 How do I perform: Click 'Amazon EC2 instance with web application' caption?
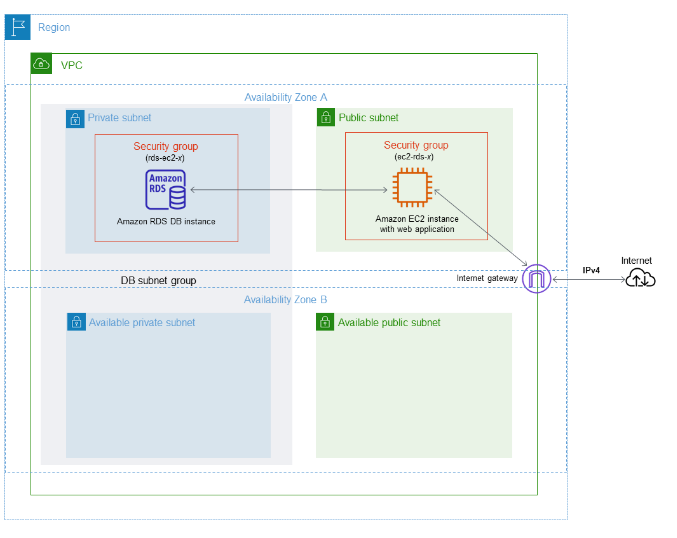[417, 224]
